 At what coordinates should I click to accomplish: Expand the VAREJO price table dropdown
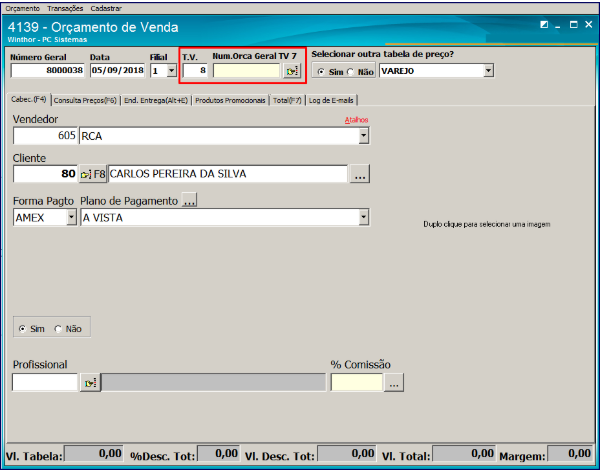tap(488, 71)
